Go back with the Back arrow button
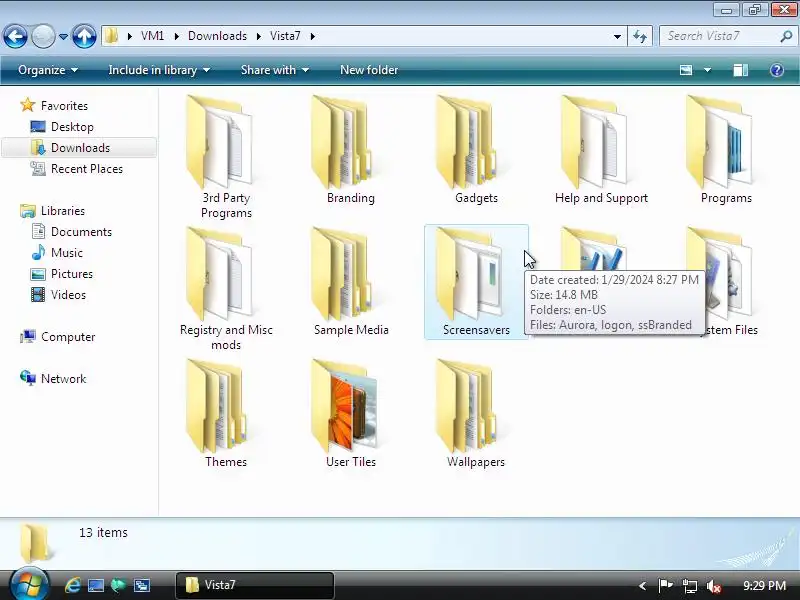The image size is (800, 600). pos(15,36)
